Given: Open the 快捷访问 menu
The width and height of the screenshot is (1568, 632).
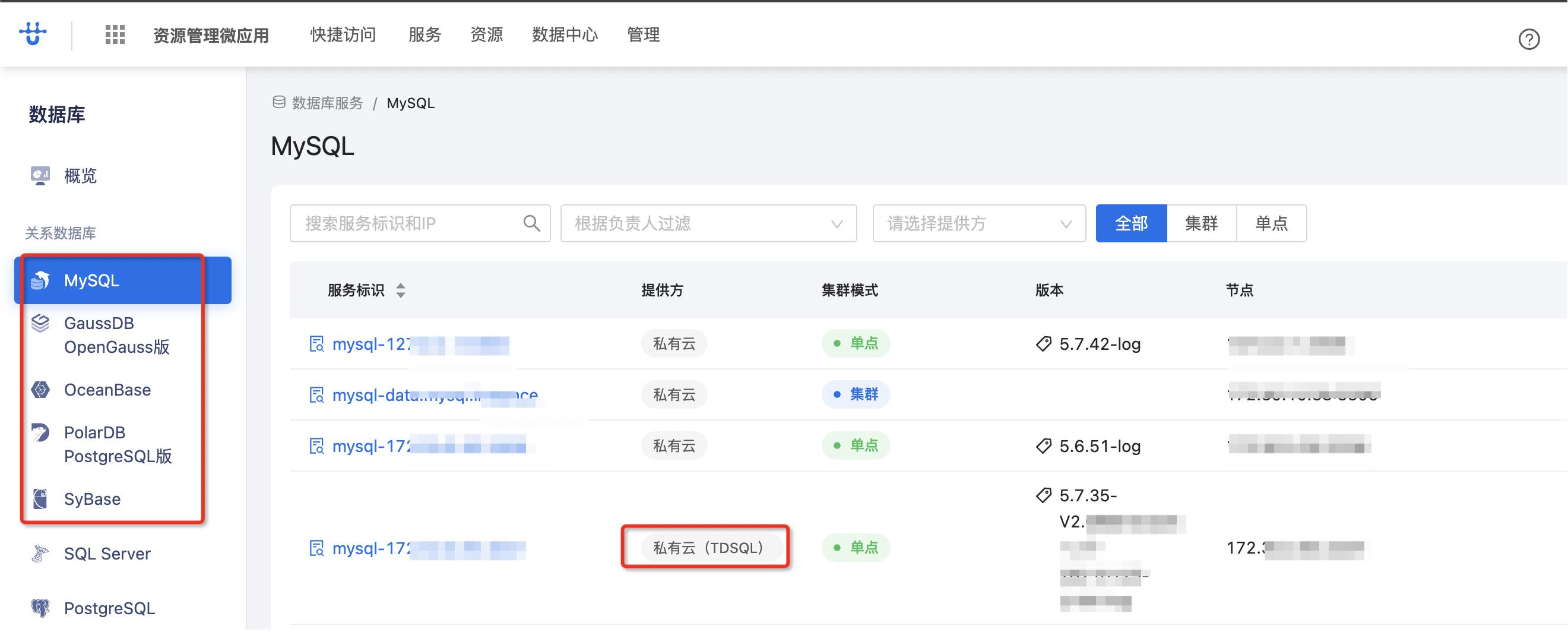Looking at the screenshot, I should coord(343,34).
